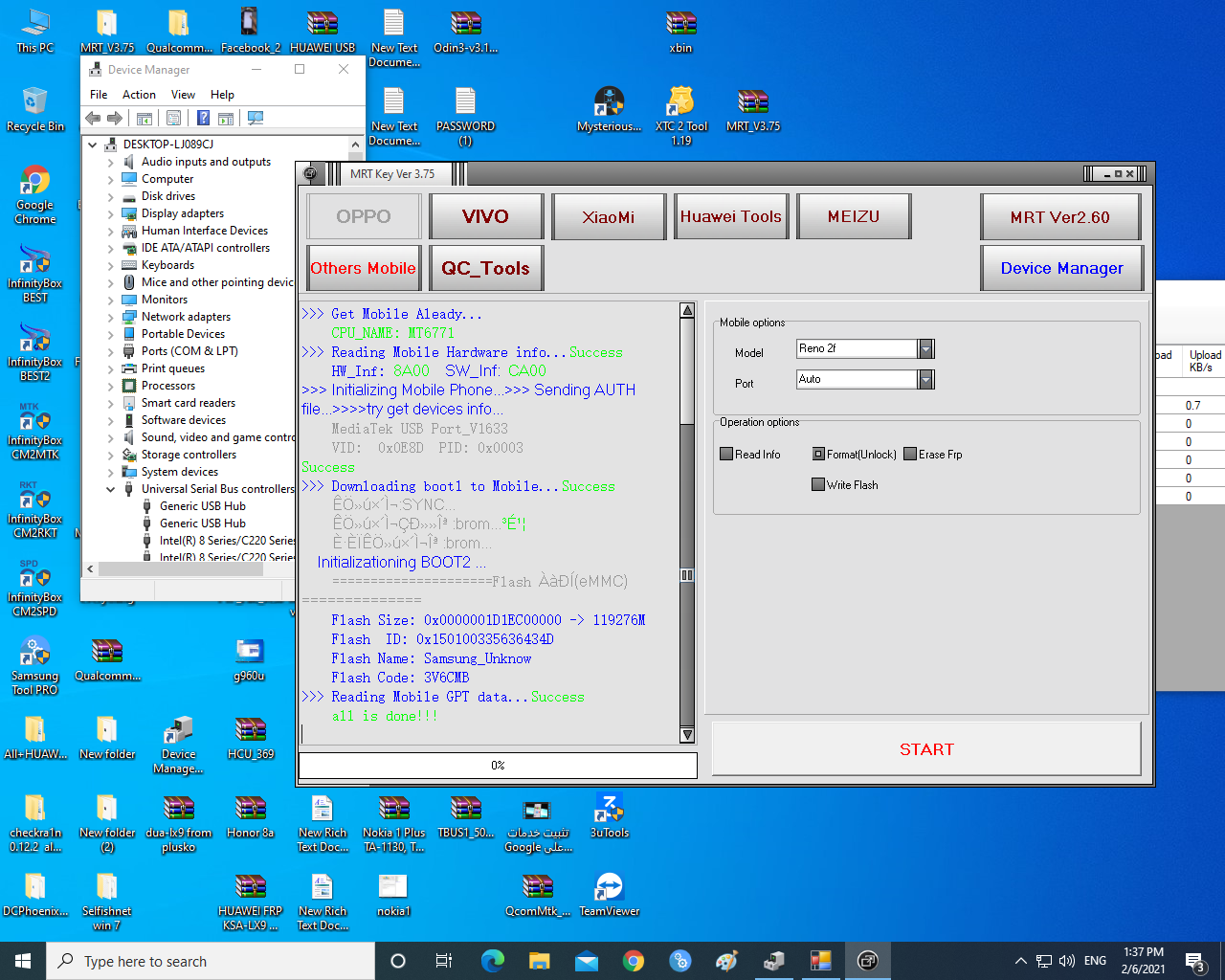This screenshot has height=980, width=1225.
Task: Launch Samsung Tool PRO shortcut
Action: point(35,666)
